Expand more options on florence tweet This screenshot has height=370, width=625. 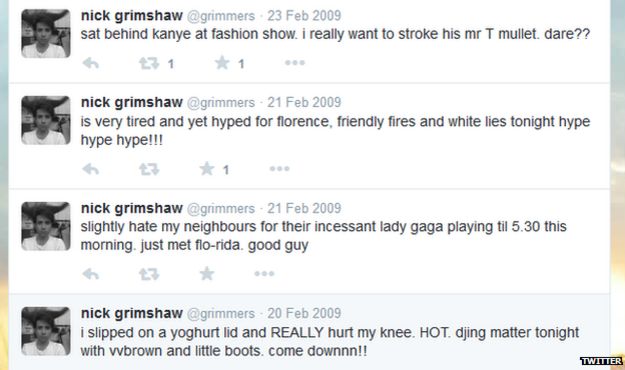click(279, 169)
